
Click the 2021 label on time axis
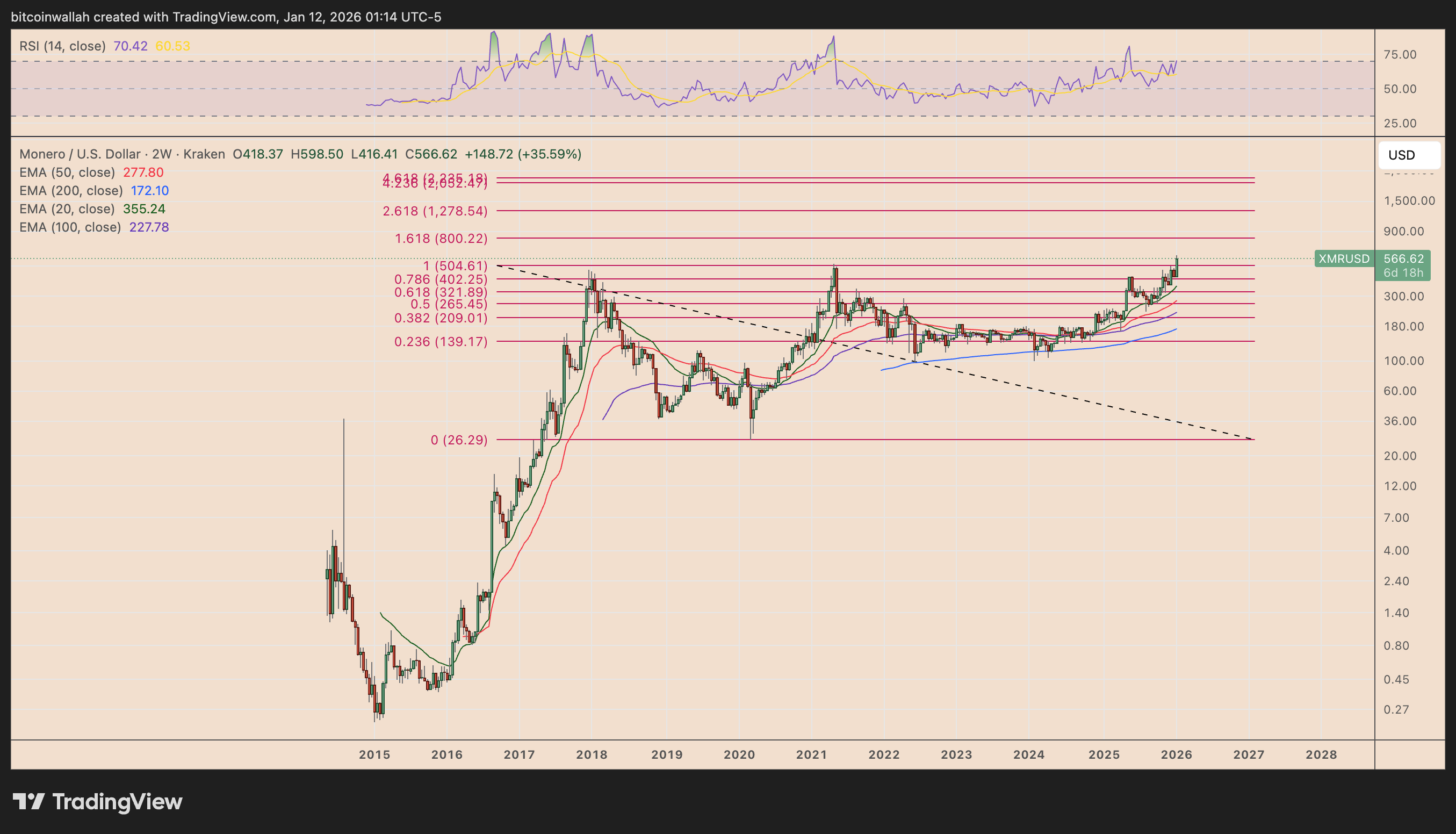811,755
